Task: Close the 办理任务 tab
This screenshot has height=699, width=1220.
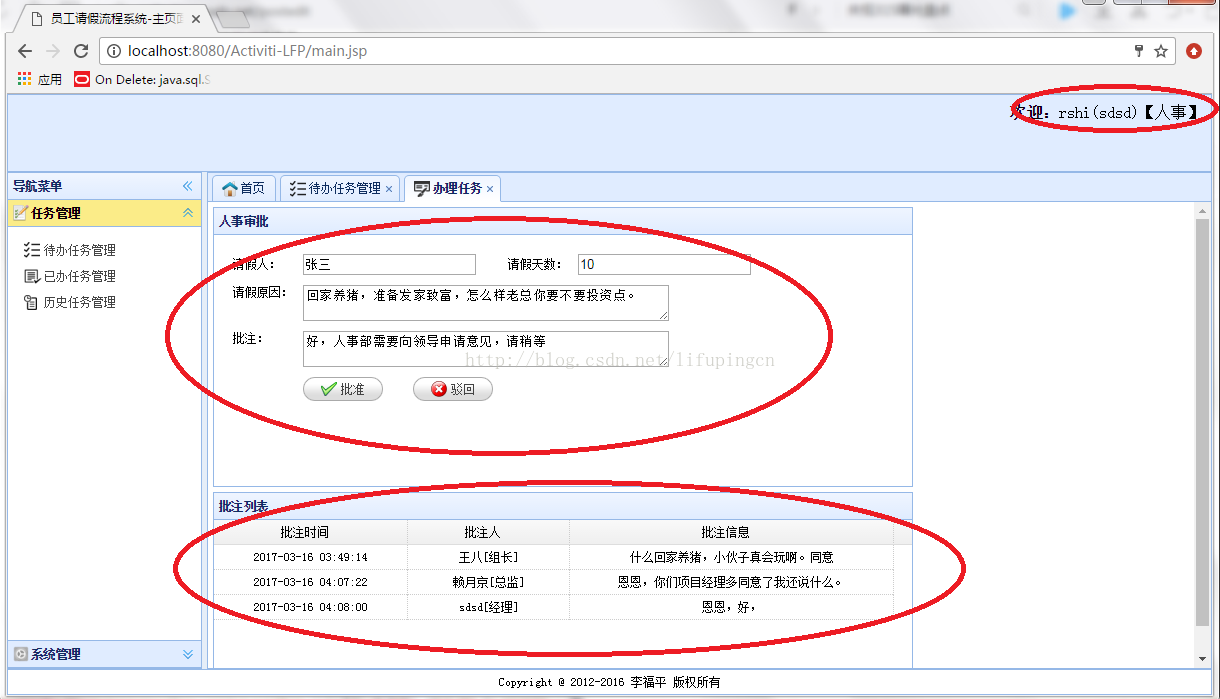Action: tap(490, 189)
